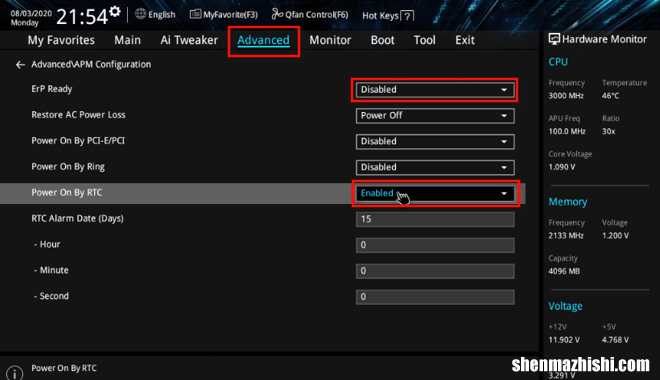The height and width of the screenshot is (380, 660).
Task: Click the Memory heading in Hardware Monitor
Action: click(568, 202)
